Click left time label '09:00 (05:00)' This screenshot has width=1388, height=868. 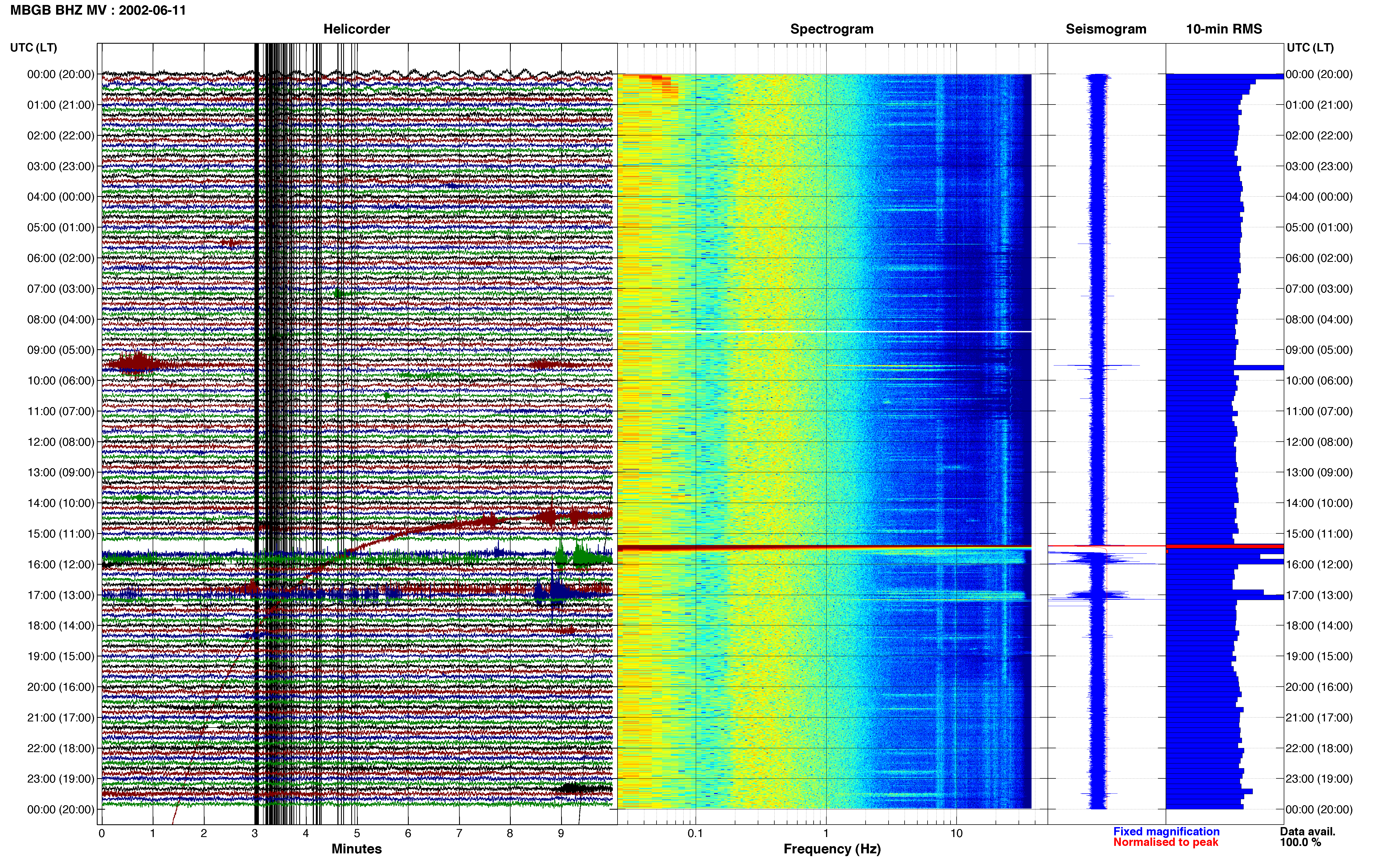pyautogui.click(x=61, y=350)
